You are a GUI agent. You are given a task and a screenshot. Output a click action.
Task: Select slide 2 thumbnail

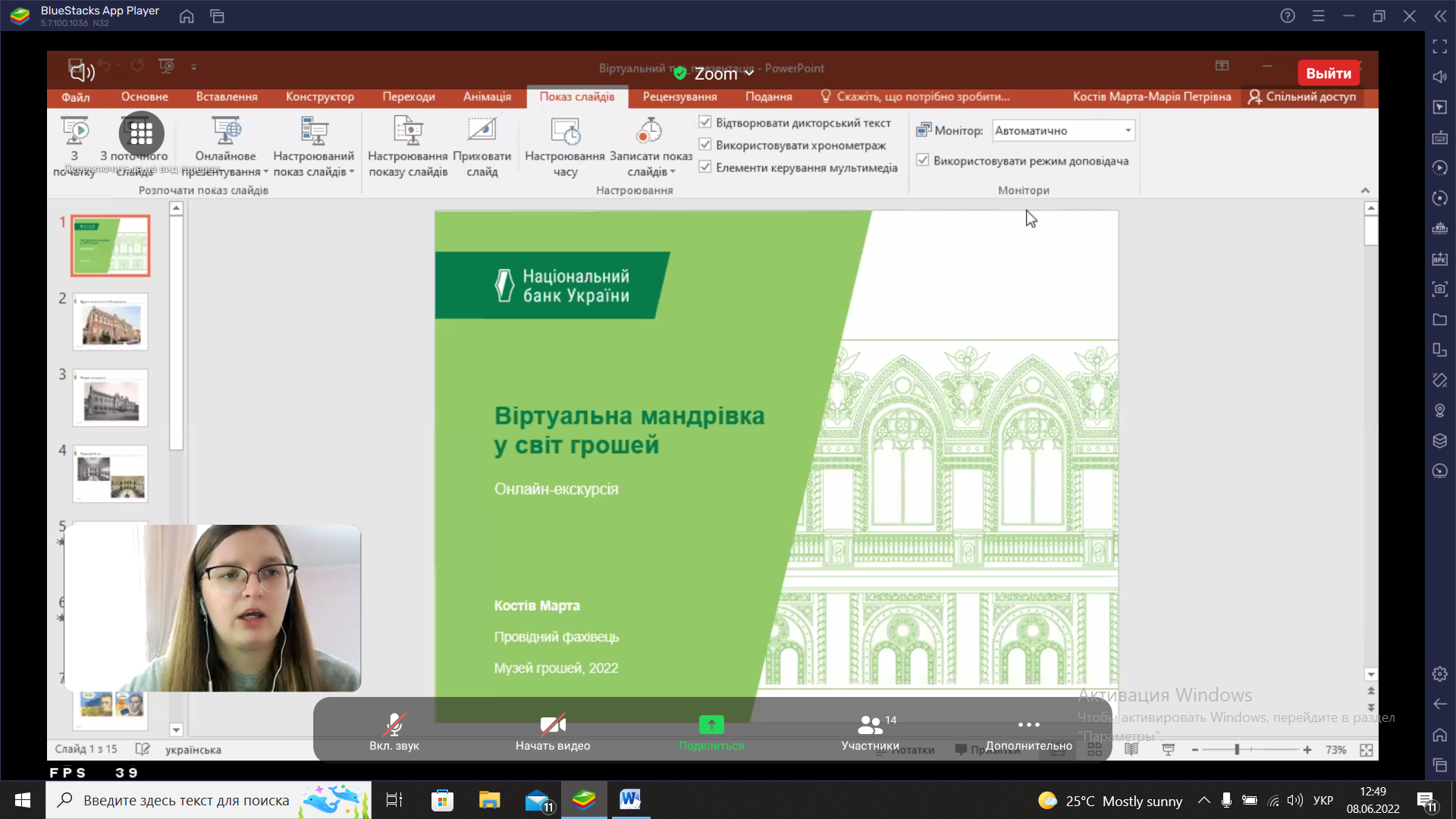(111, 322)
